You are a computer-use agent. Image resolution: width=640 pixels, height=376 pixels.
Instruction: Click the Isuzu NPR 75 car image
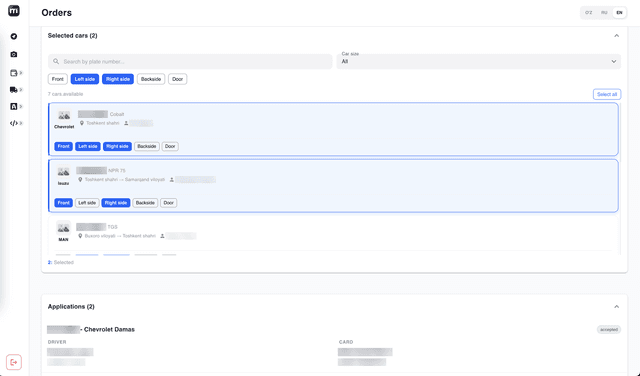pos(63,172)
